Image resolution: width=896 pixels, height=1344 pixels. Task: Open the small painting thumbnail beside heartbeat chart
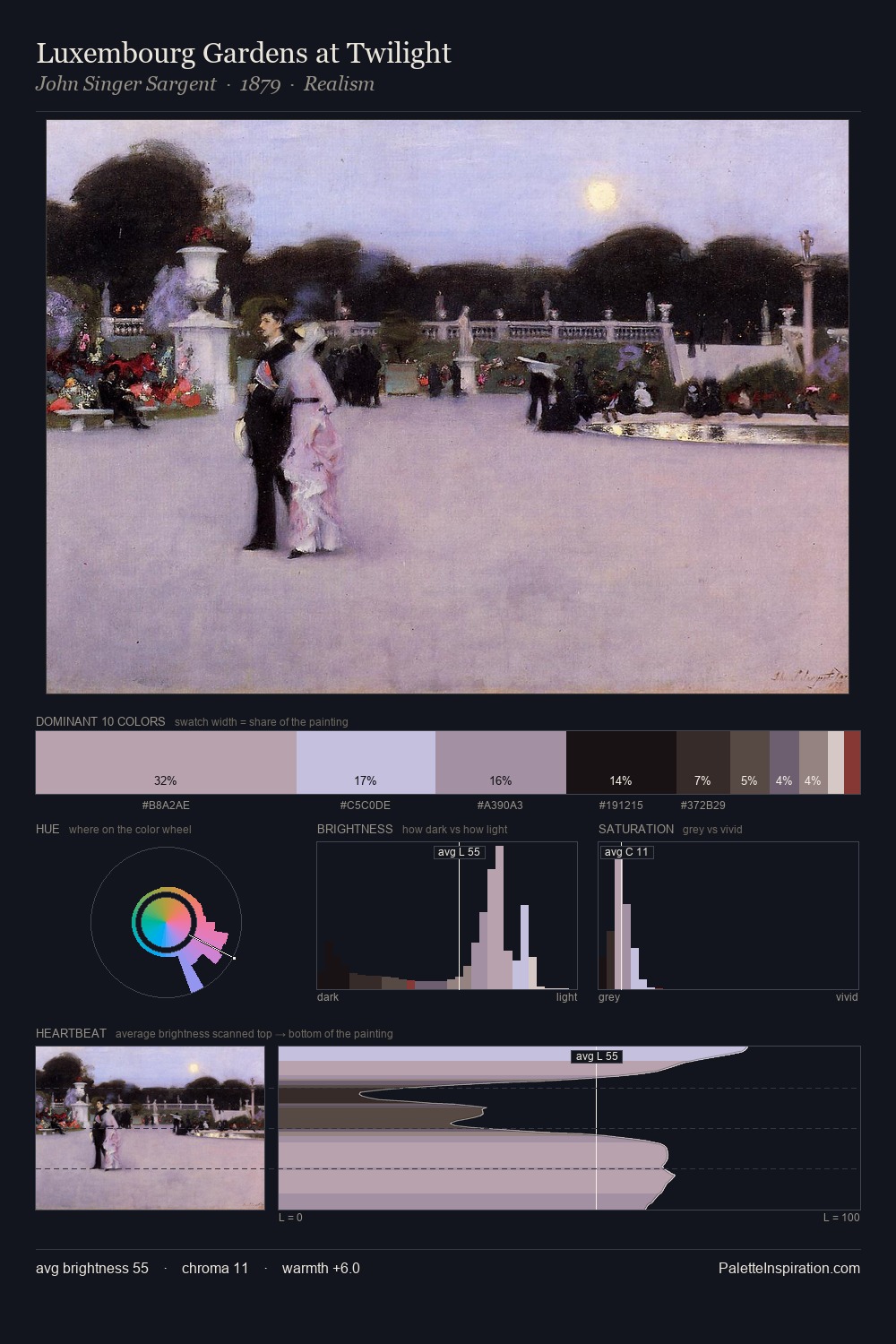[x=151, y=1128]
